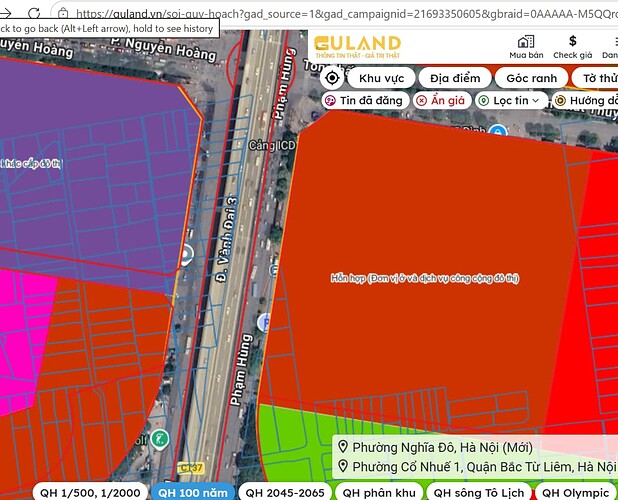Toggle the Tin đã đăng listings filter
This screenshot has width=618, height=500.
click(365, 100)
